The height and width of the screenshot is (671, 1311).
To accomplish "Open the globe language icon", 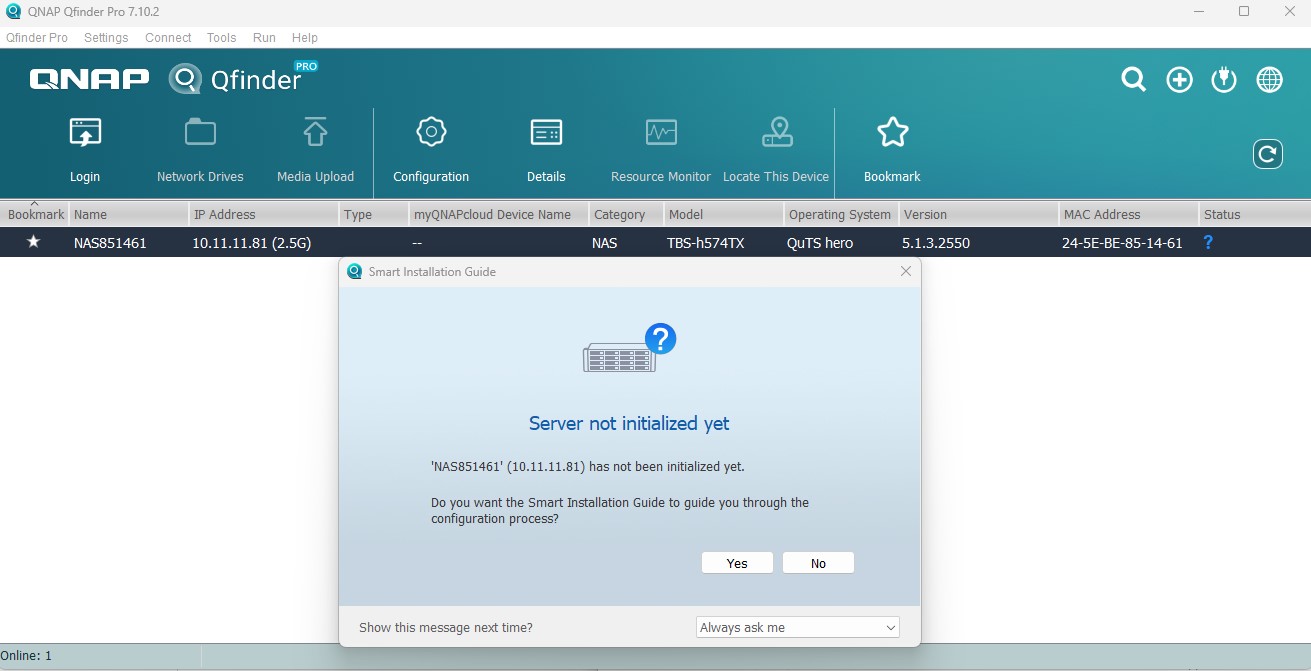I will coord(1270,80).
